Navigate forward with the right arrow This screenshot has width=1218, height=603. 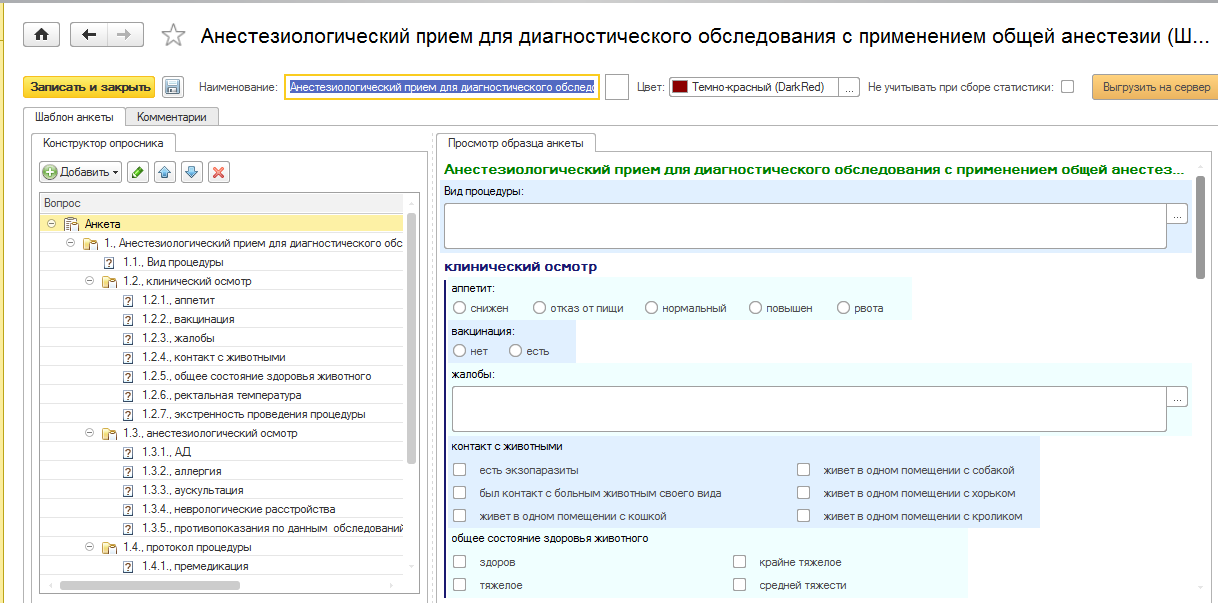(125, 35)
